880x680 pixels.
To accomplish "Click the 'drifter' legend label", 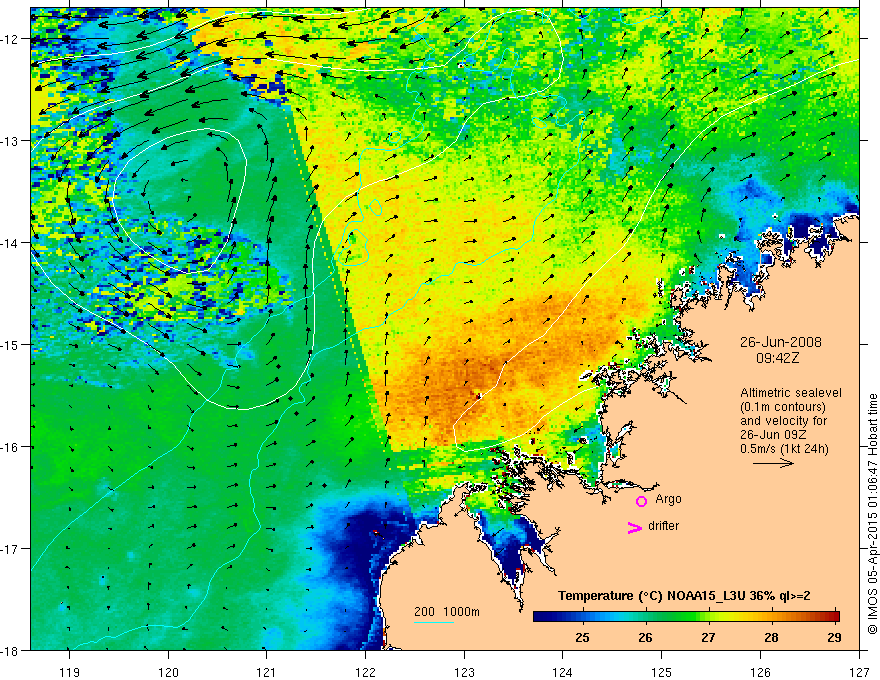I will tap(663, 526).
